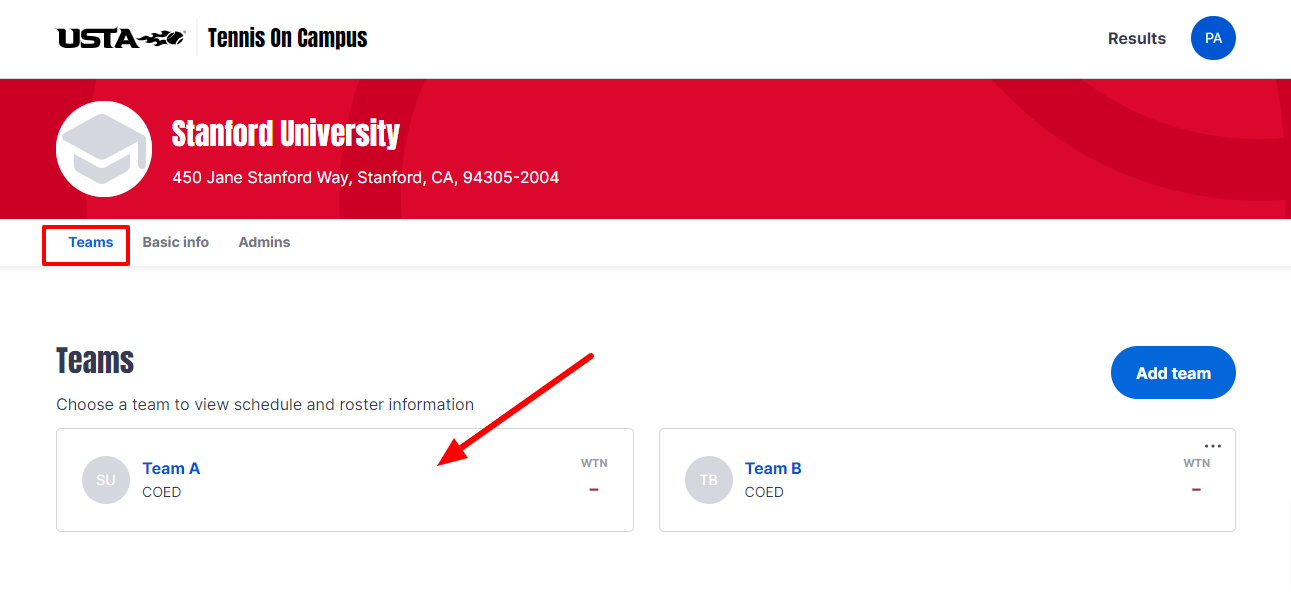This screenshot has width=1291, height=614.
Task: Click the Tennis On Campus title
Action: click(x=288, y=38)
